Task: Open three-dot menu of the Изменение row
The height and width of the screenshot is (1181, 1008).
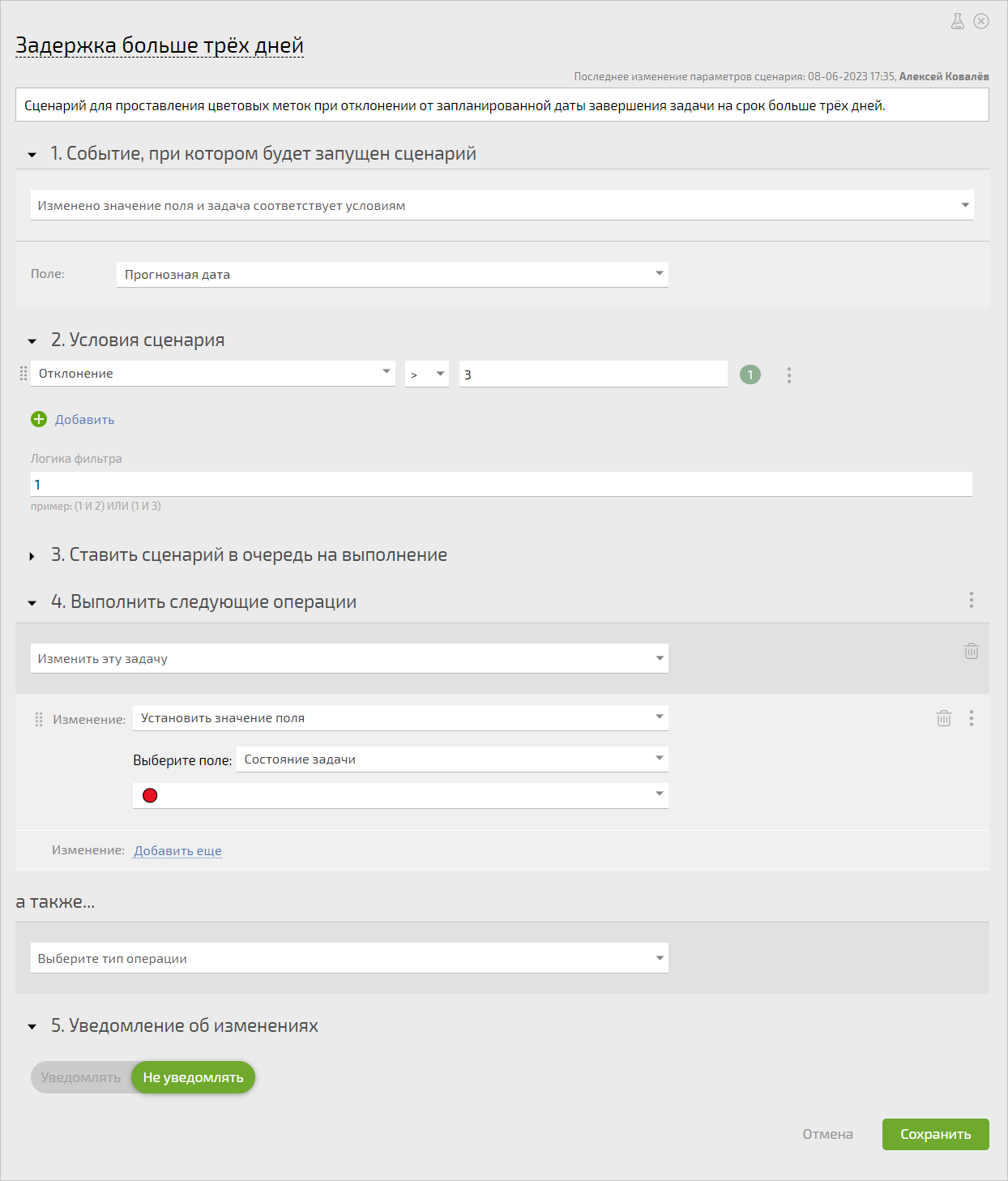Action: (972, 718)
